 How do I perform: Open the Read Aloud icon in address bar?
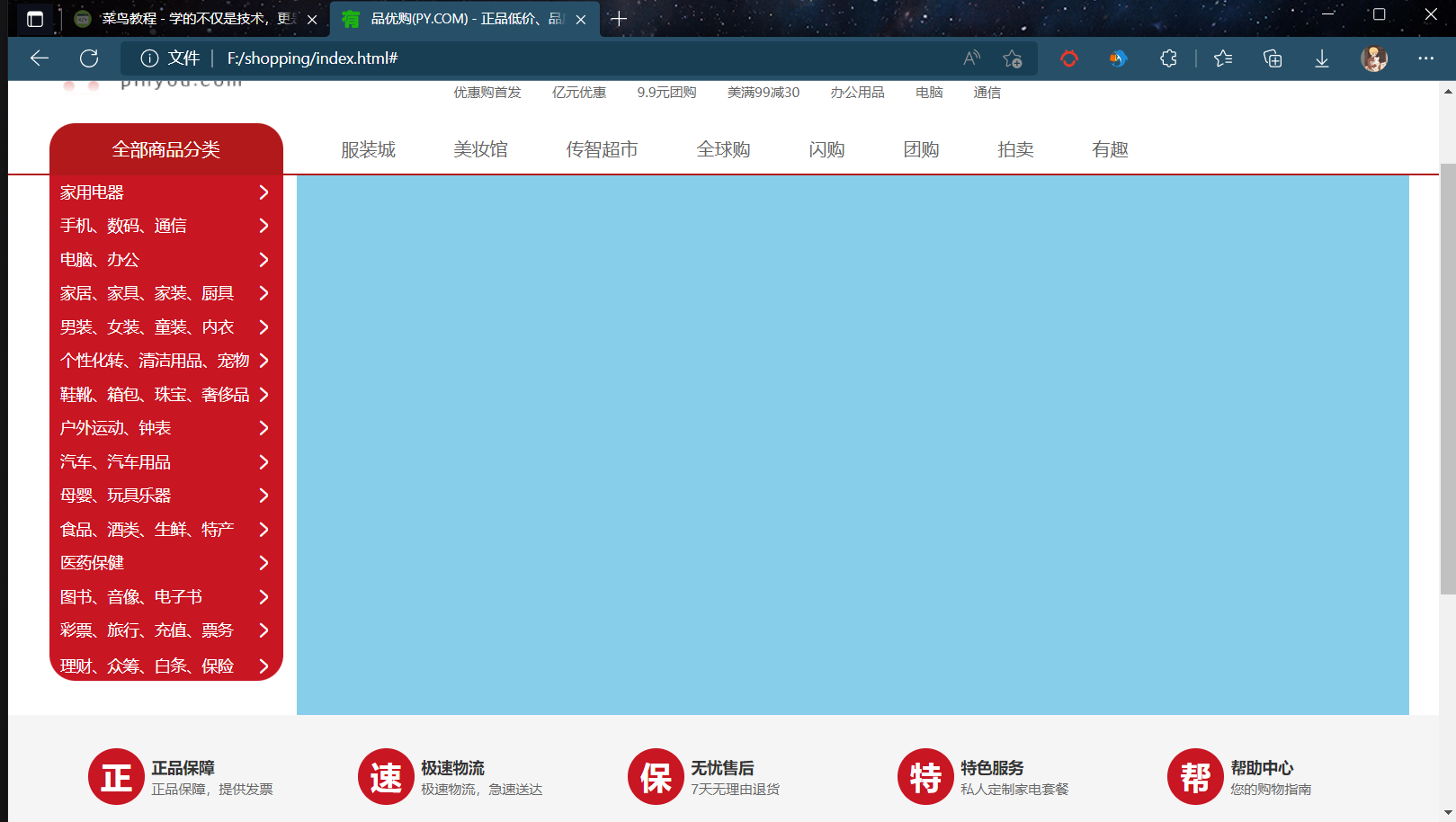point(971,58)
